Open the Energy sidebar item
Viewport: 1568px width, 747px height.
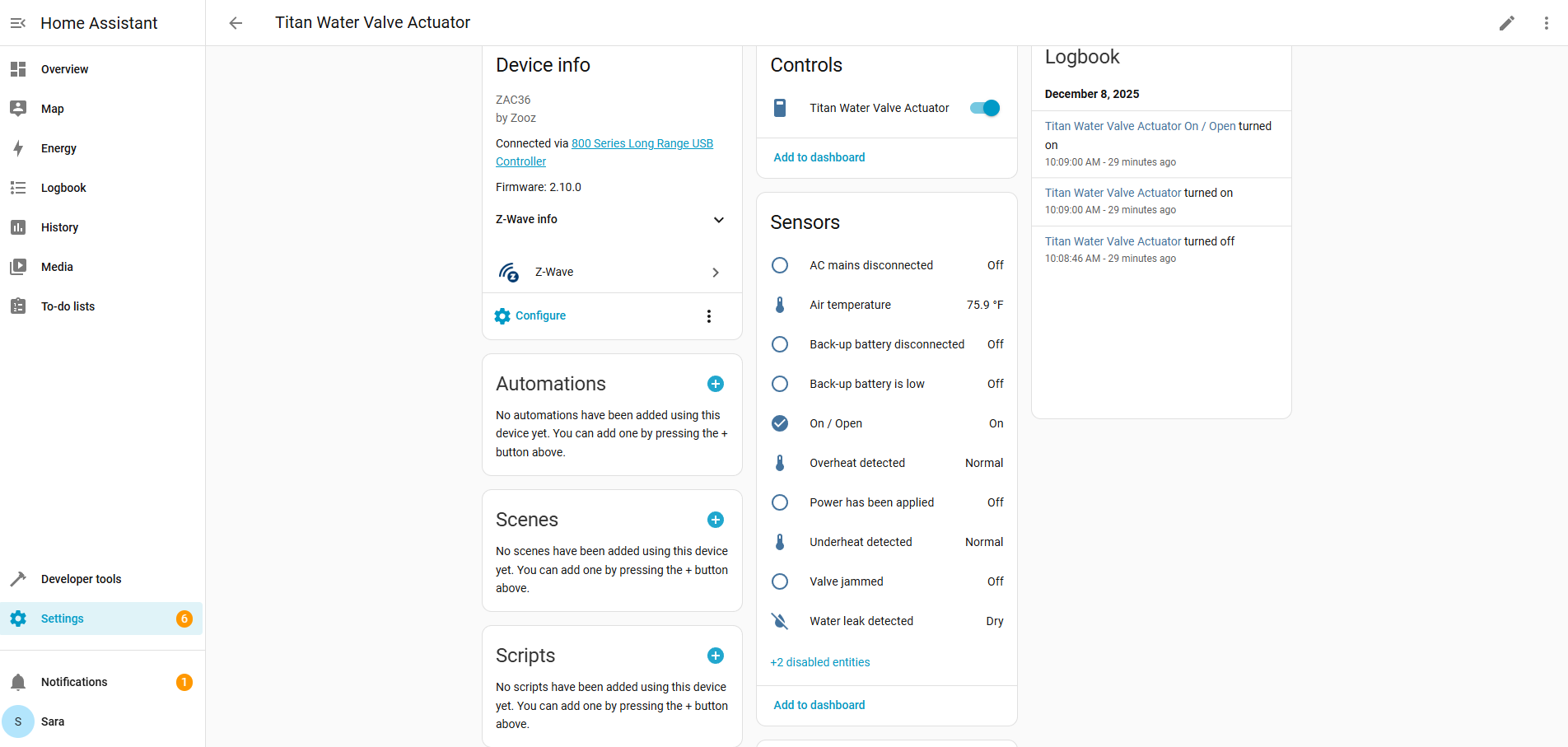click(58, 148)
